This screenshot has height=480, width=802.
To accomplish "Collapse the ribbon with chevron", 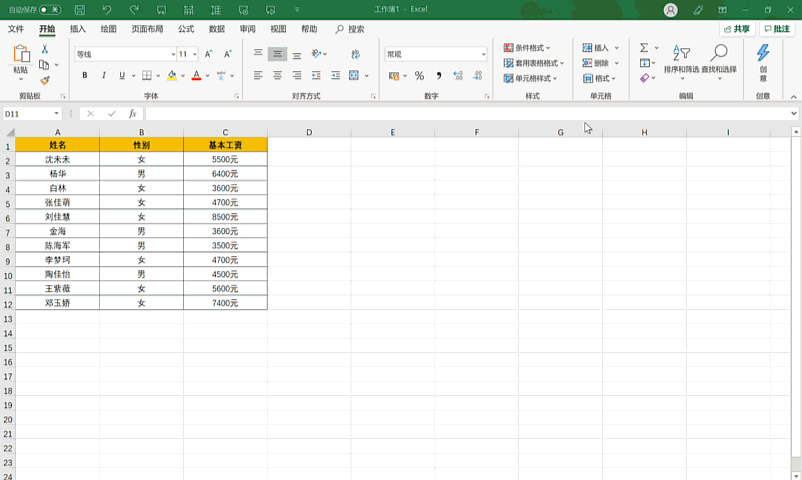I will tap(793, 97).
